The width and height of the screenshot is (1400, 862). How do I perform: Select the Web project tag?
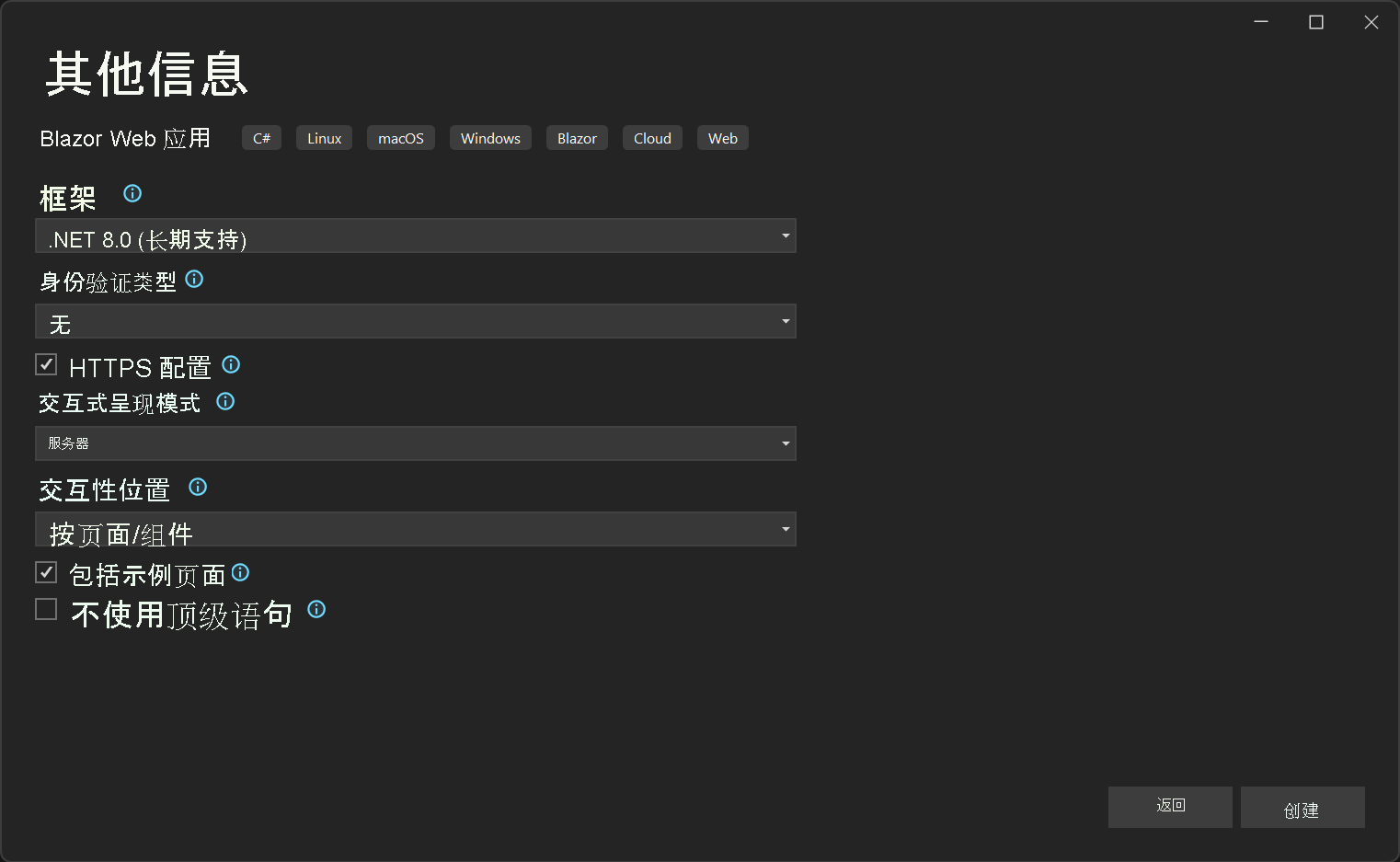tap(722, 137)
